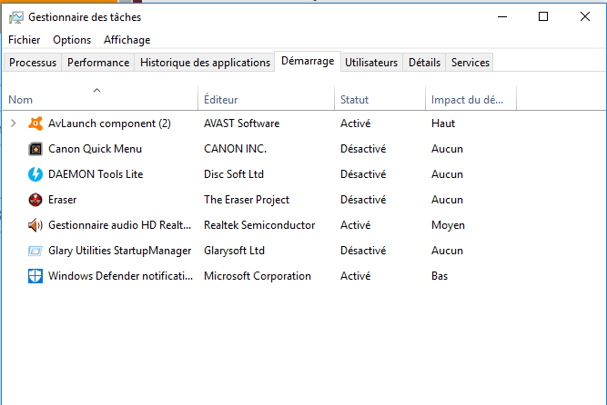Click Aucun impact of DAEMON Tools Lite
The height and width of the screenshot is (405, 607).
point(447,174)
